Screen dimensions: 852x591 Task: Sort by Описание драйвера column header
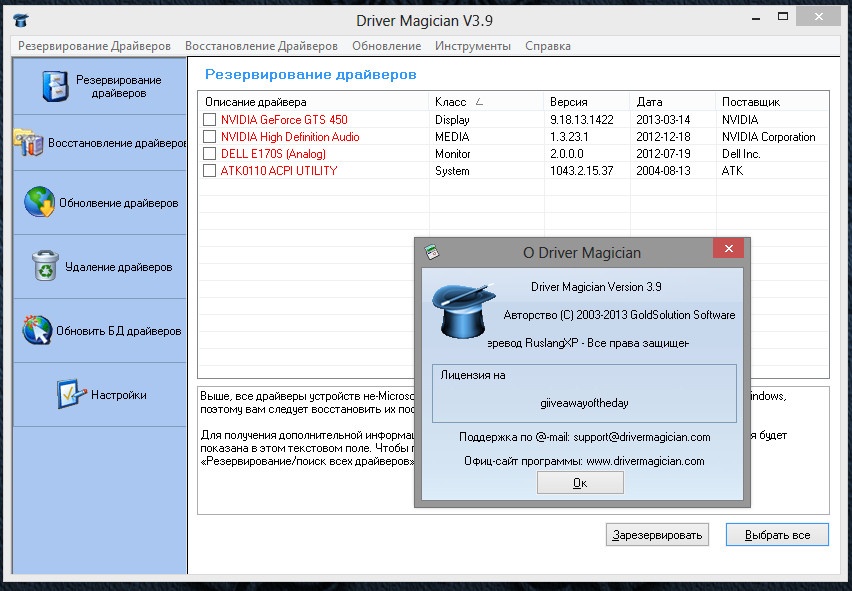(314, 102)
